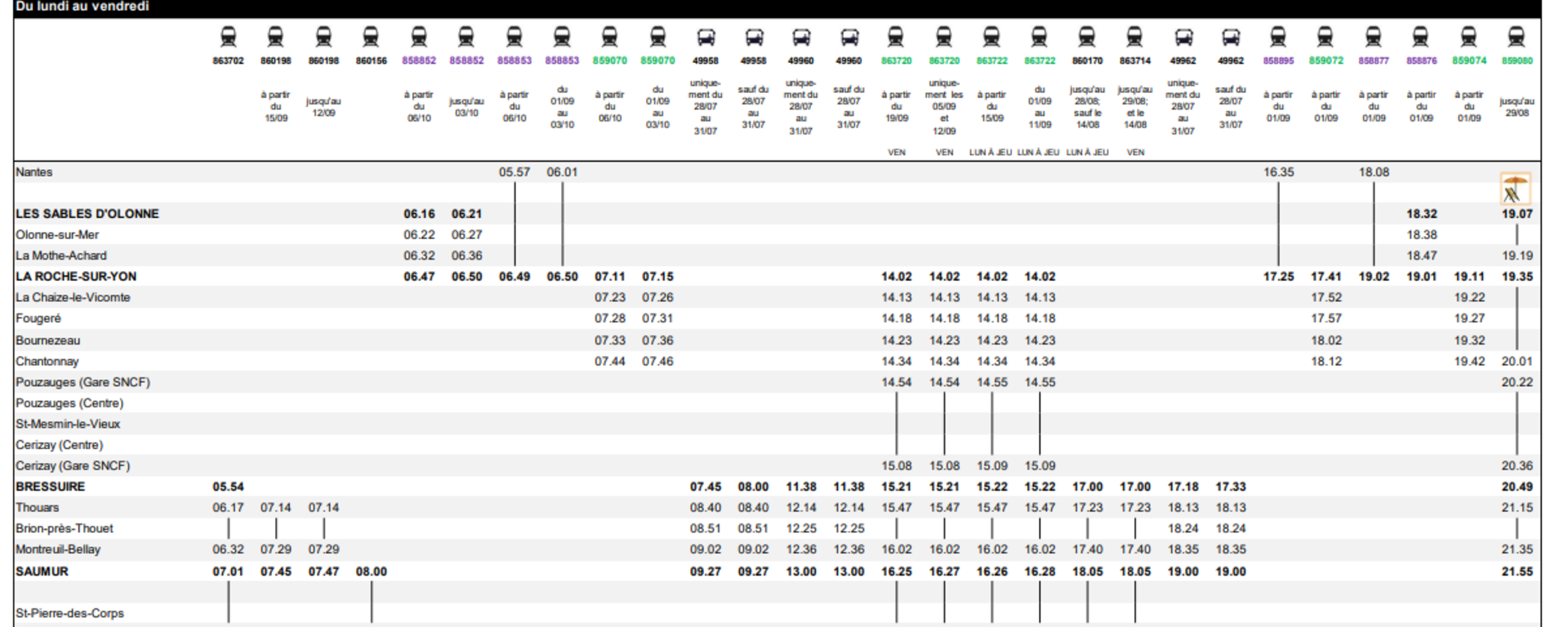Click the 'Cerizay (Gare SNCF)' station label
Viewport: 1568px width, 627px height.
tap(73, 466)
